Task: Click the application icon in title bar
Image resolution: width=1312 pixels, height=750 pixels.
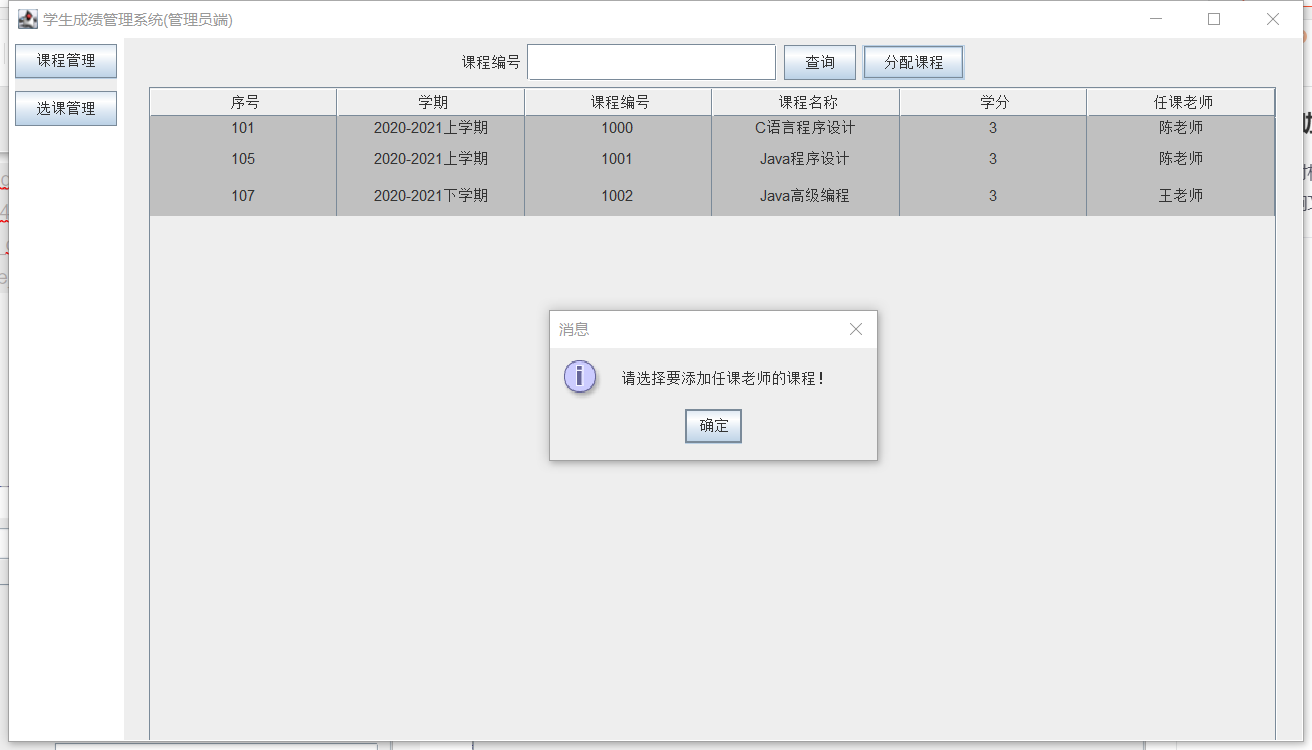Action: point(28,19)
